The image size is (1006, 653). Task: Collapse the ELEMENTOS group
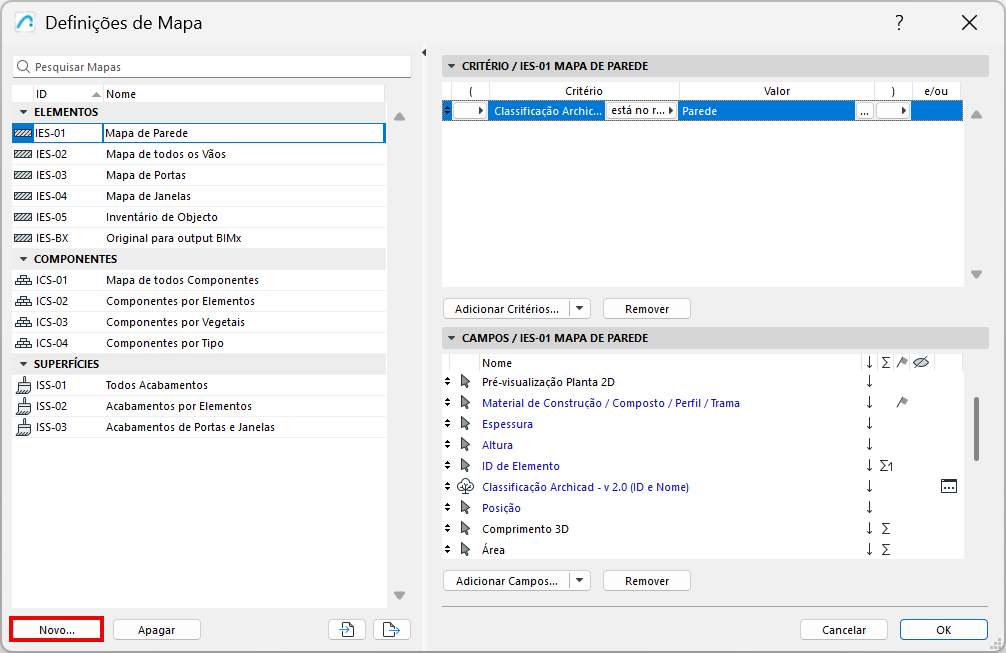[24, 112]
